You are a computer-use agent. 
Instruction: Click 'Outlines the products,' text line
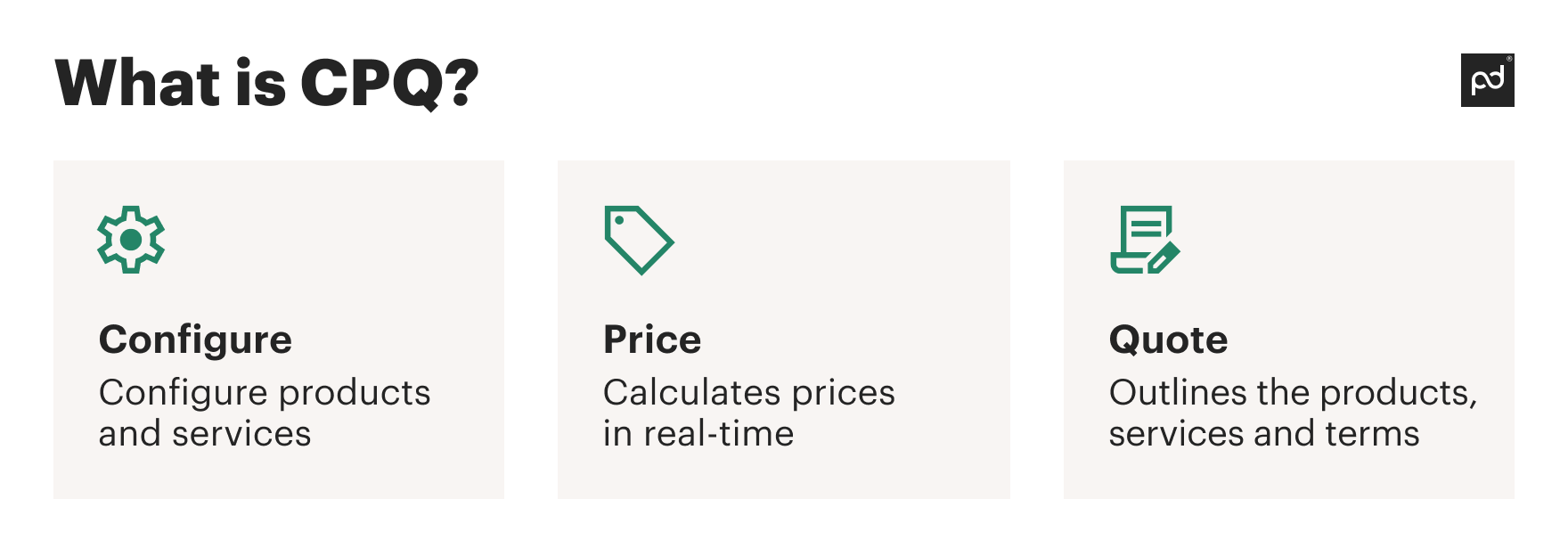[1293, 393]
